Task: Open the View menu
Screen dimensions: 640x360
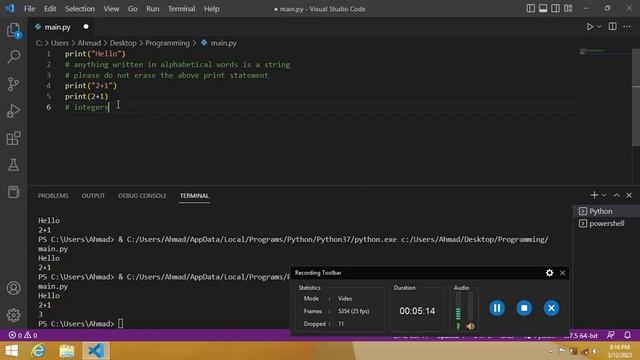Action: click(111, 9)
